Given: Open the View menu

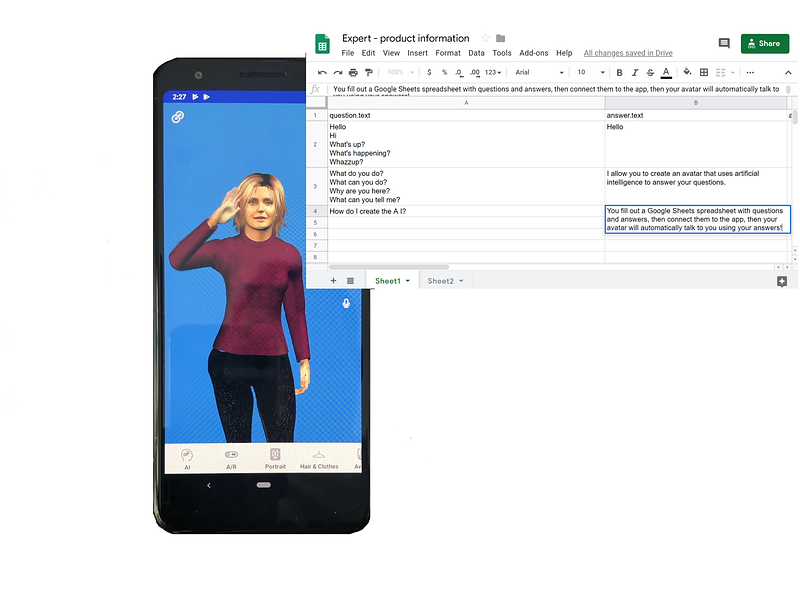Looking at the screenshot, I should [x=391, y=53].
